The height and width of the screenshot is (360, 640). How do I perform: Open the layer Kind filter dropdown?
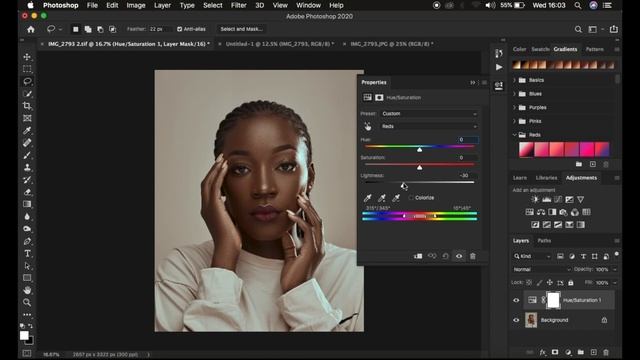(x=532, y=256)
